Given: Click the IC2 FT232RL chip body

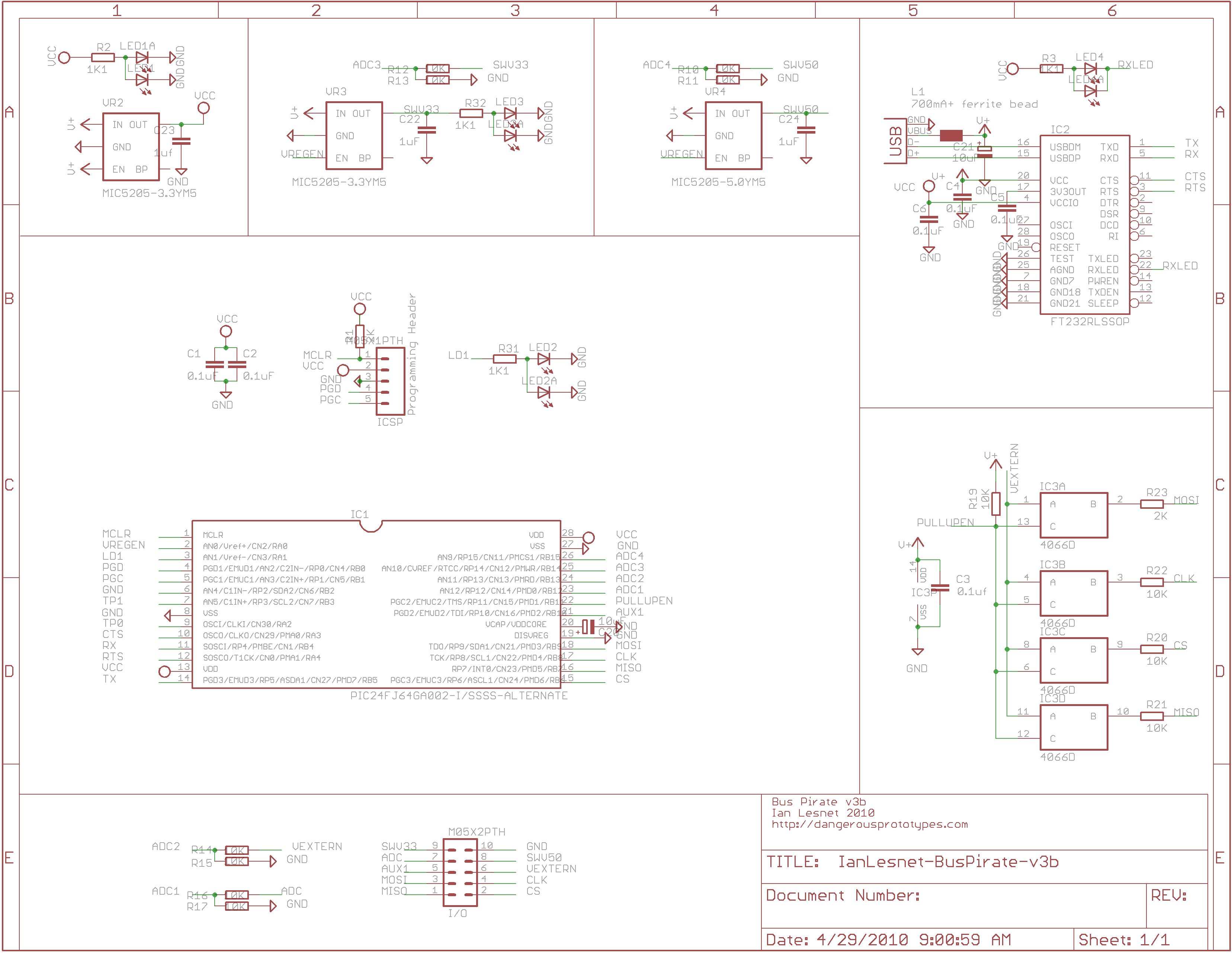Looking at the screenshot, I should 1084,225.
